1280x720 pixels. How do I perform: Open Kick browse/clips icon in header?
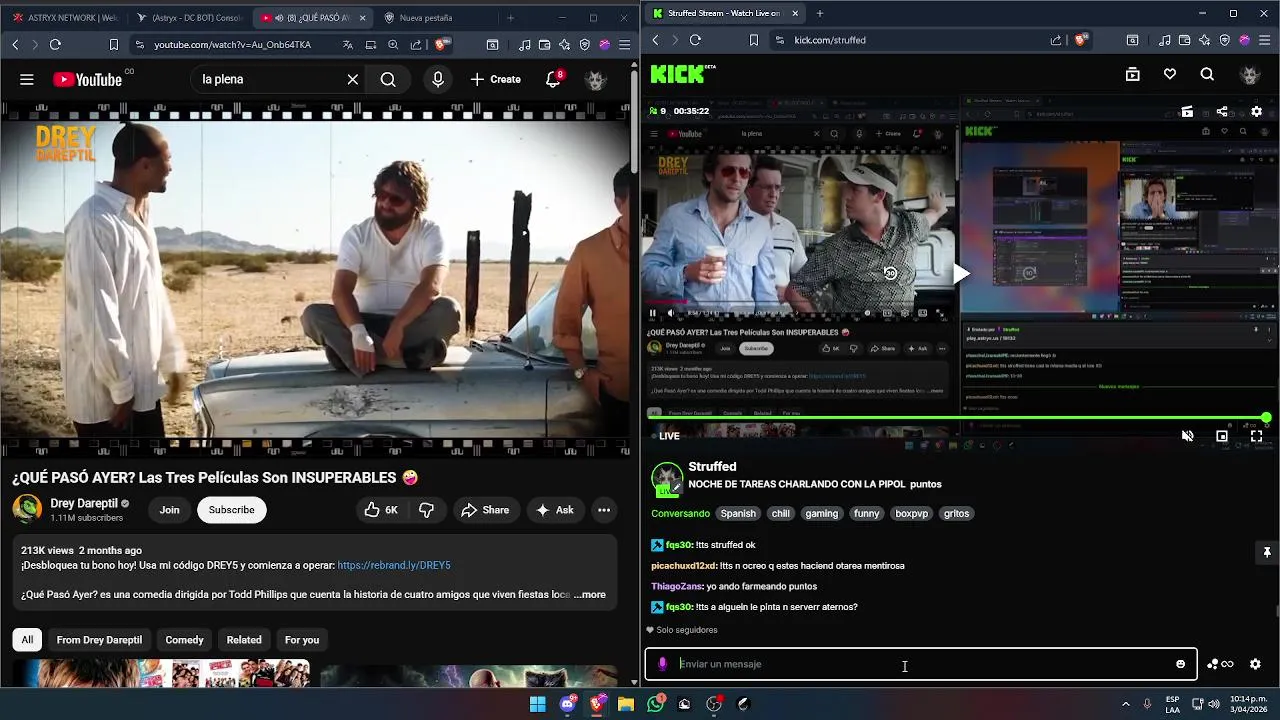[x=1133, y=74]
